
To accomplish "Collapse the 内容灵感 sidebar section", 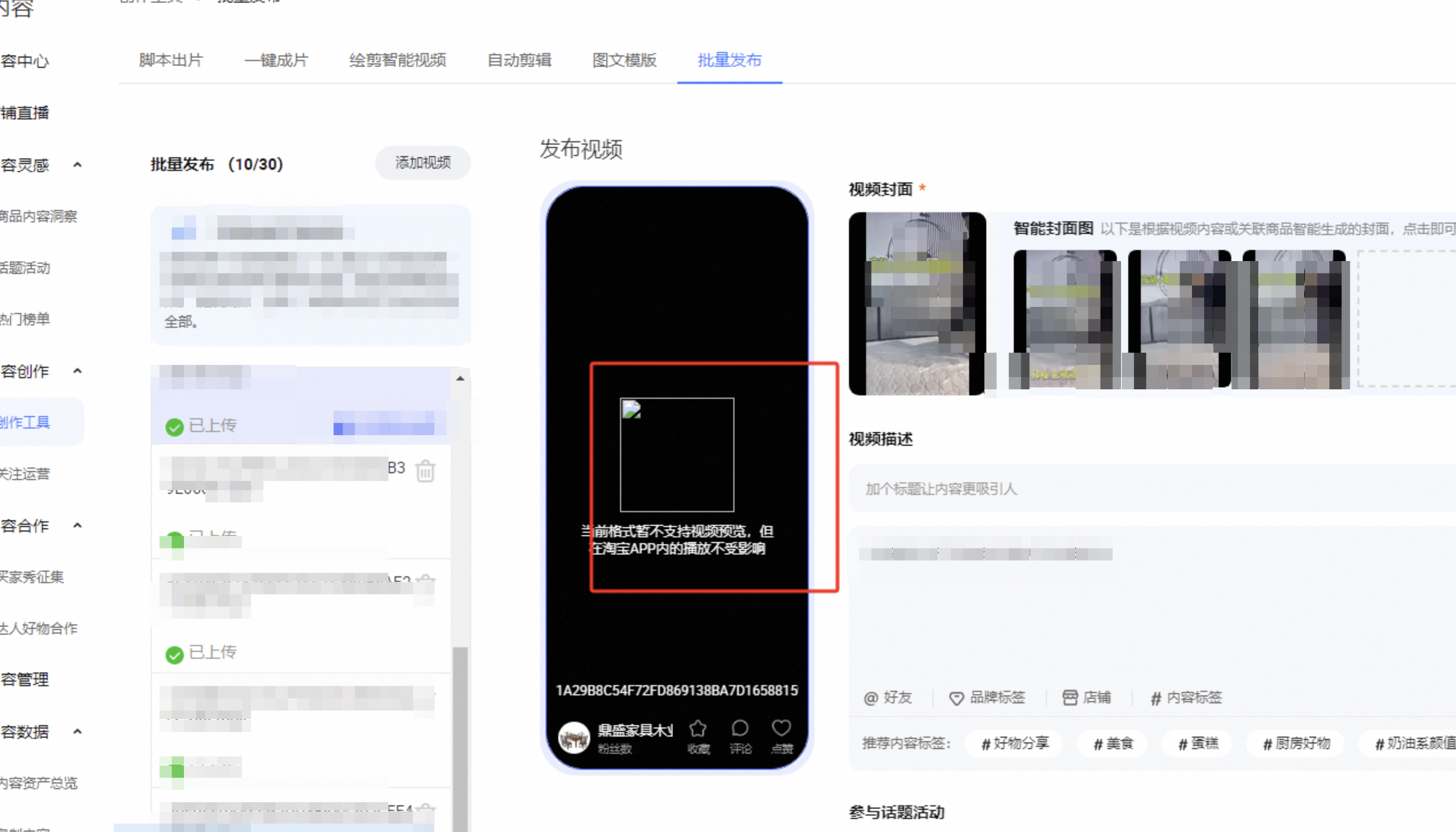I will click(x=77, y=165).
